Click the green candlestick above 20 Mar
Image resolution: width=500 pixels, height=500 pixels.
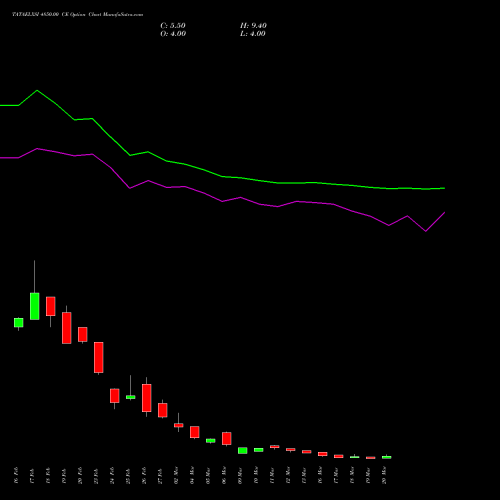pos(387,457)
